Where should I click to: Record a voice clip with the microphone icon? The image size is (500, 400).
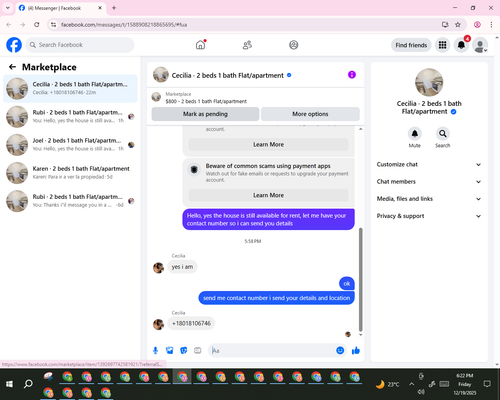[x=155, y=350]
